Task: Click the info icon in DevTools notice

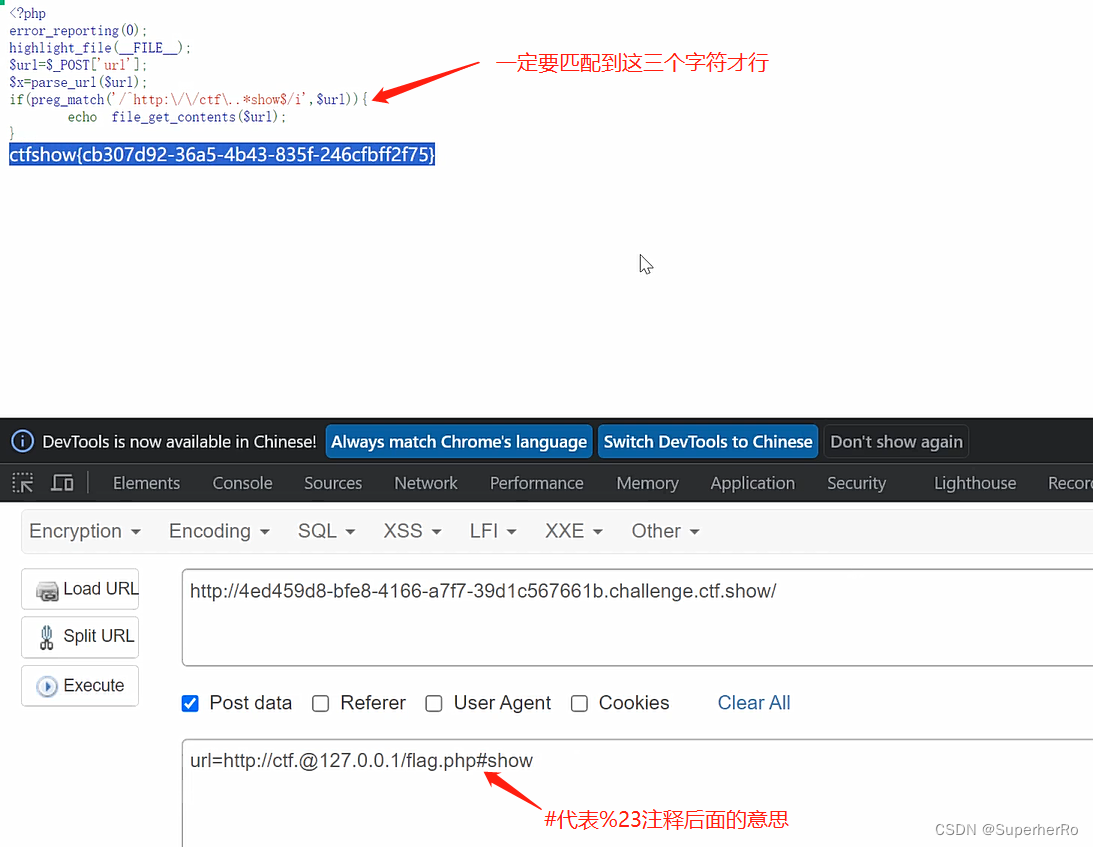Action: [x=22, y=441]
